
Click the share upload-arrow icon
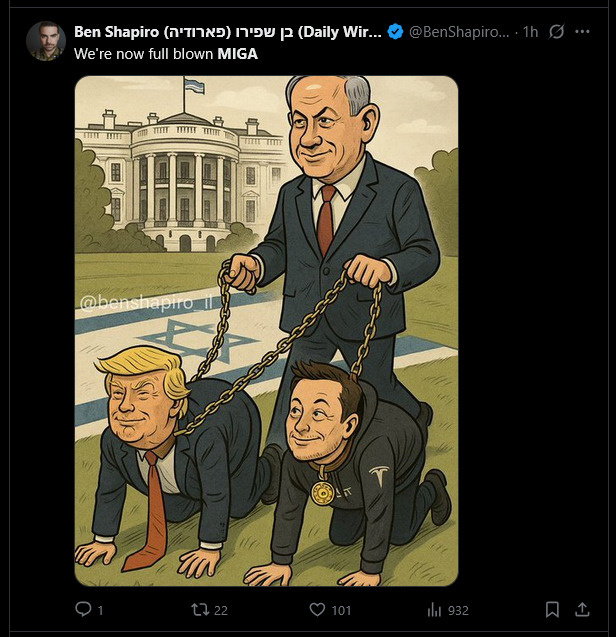582,609
